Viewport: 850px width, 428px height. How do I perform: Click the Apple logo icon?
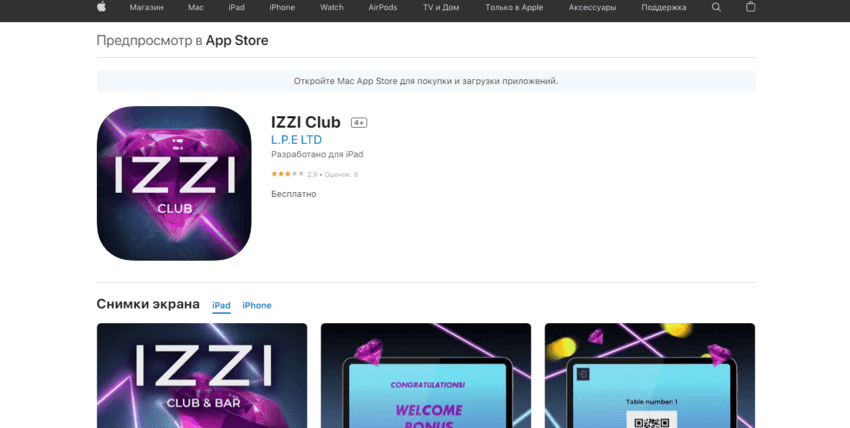pyautogui.click(x=101, y=7)
